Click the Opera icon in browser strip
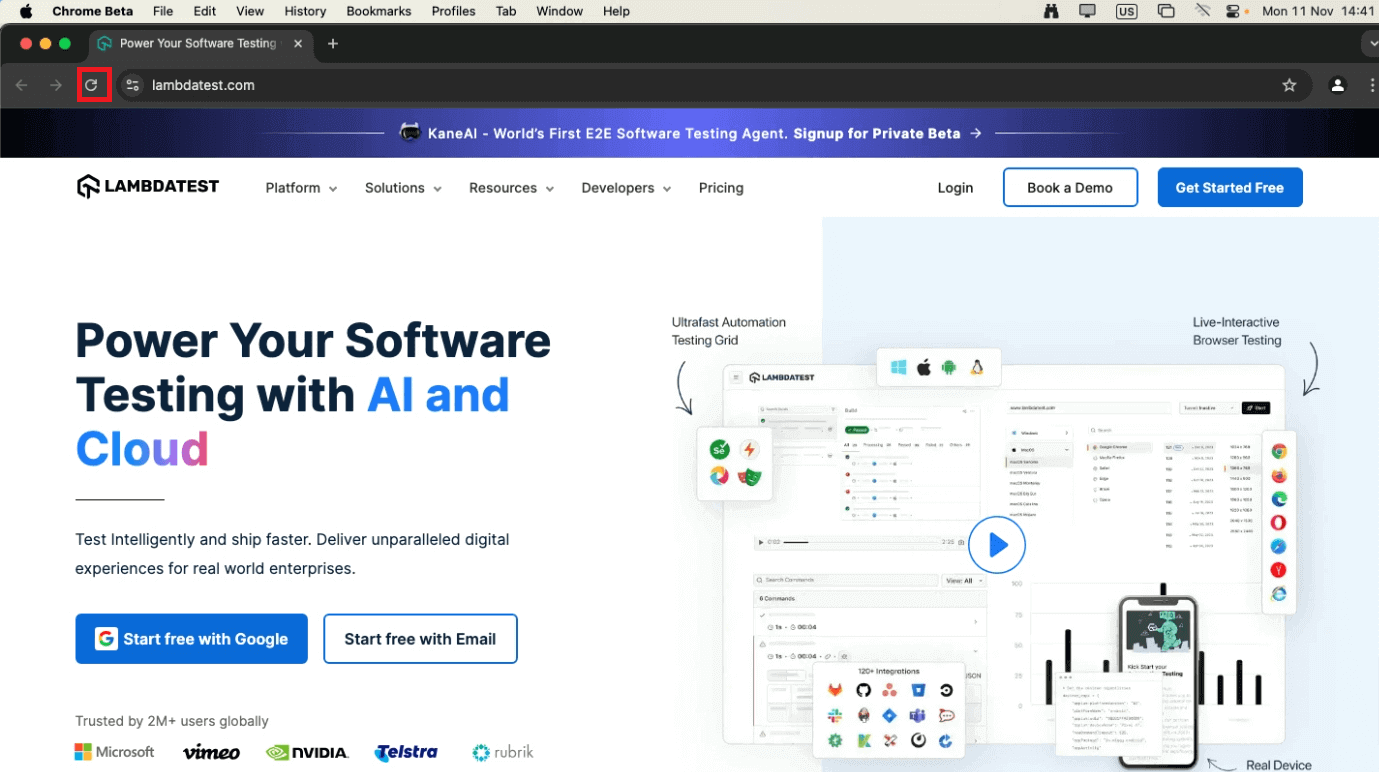 pos(1278,522)
